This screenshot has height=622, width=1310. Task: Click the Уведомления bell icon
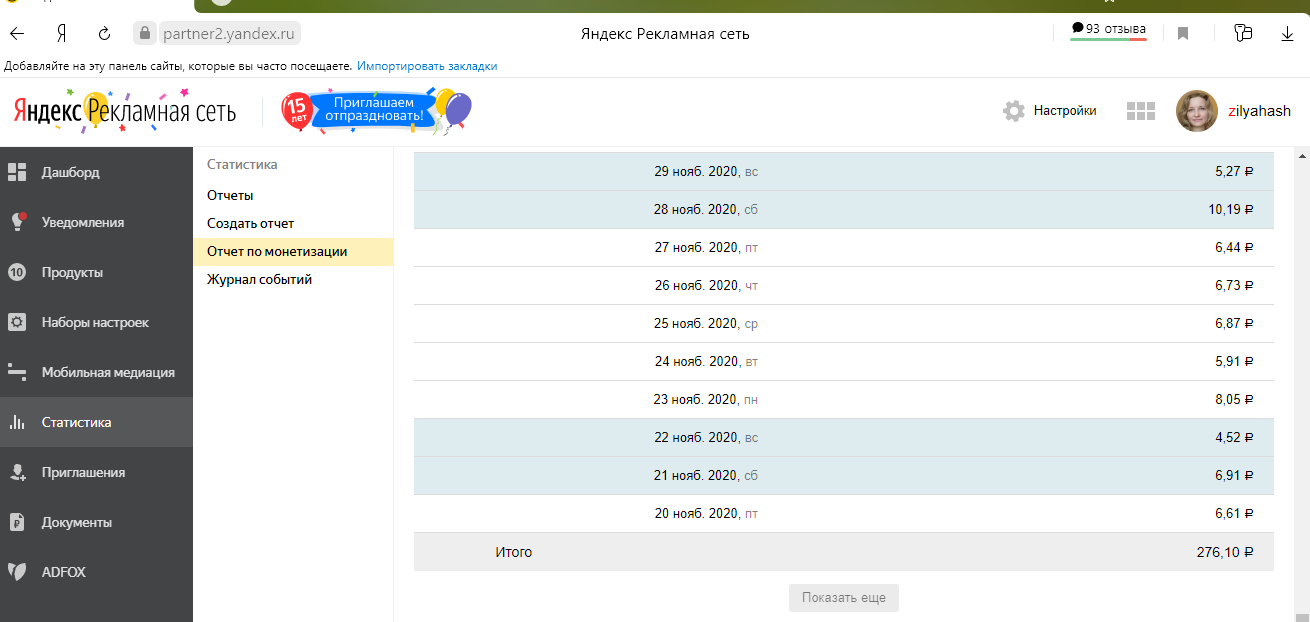pos(17,222)
